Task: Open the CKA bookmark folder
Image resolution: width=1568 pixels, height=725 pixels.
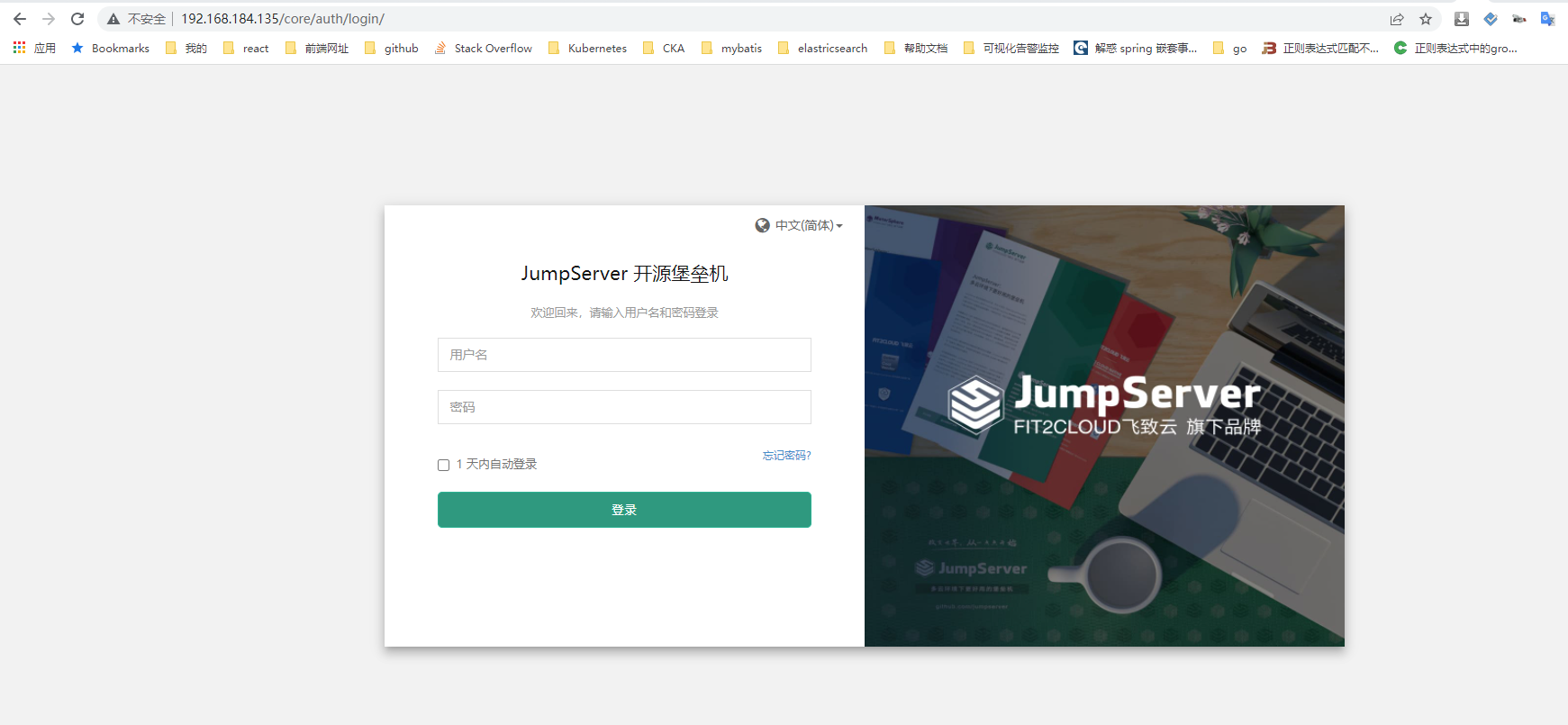Action: pos(664,48)
